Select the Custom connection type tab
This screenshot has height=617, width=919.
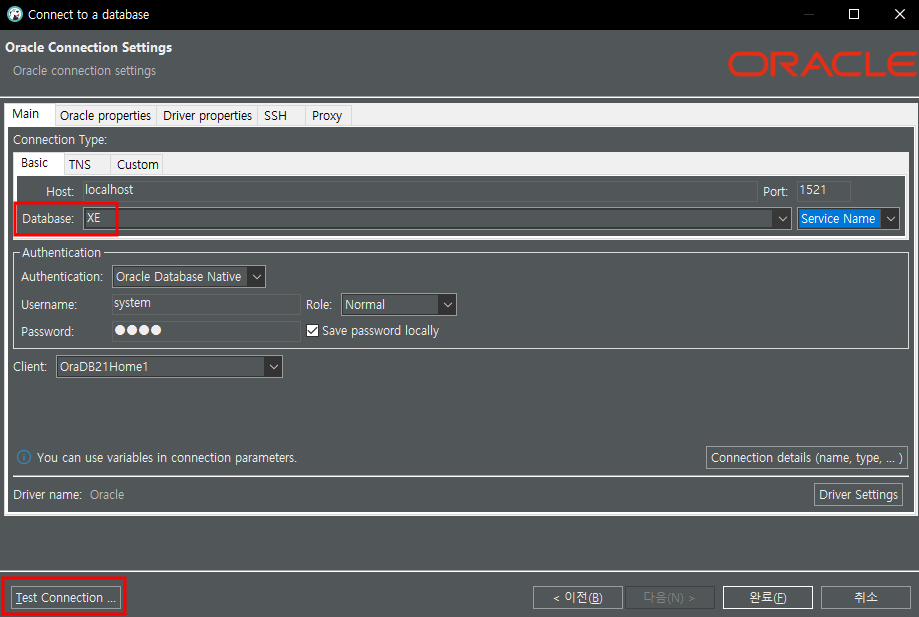(x=138, y=165)
